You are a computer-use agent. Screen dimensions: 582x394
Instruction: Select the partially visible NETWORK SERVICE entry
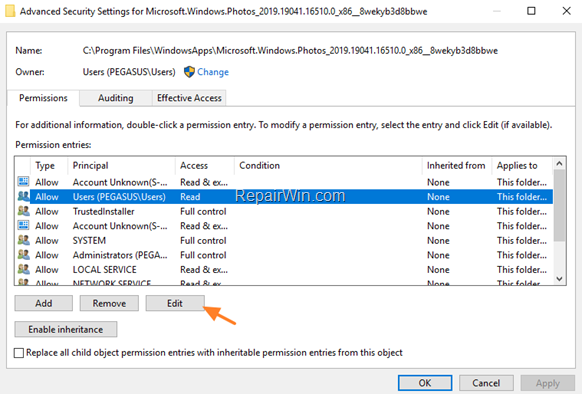112,283
